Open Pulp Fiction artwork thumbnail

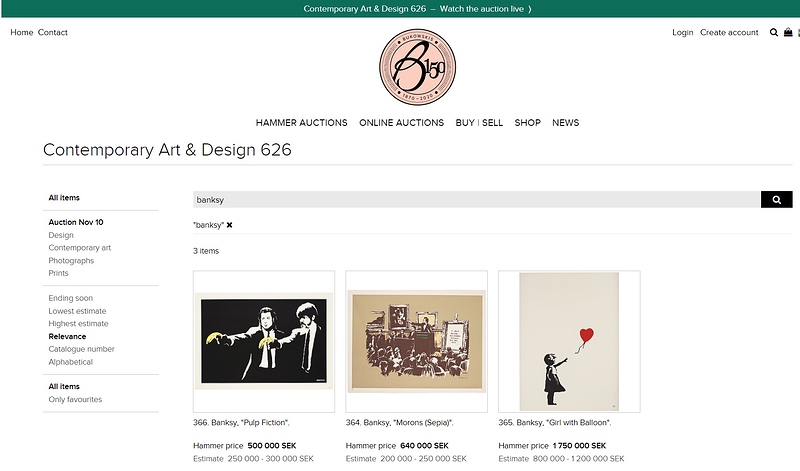point(264,342)
